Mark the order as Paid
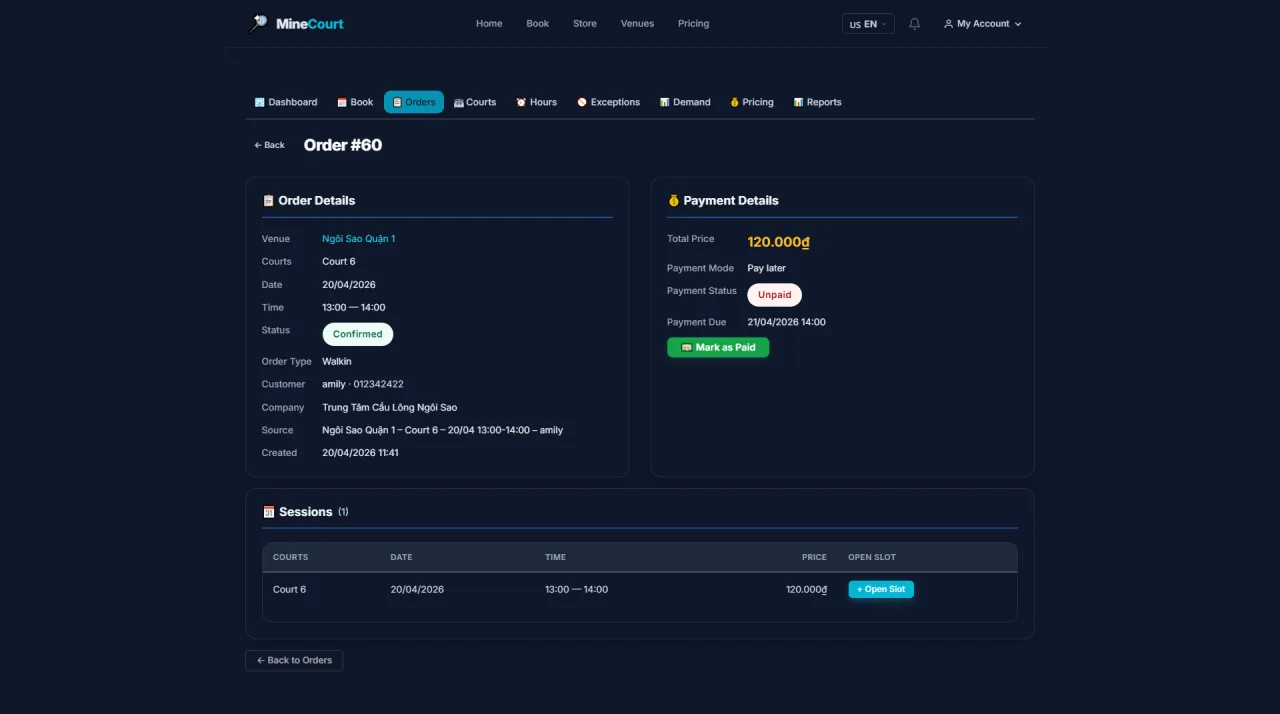 pos(718,347)
